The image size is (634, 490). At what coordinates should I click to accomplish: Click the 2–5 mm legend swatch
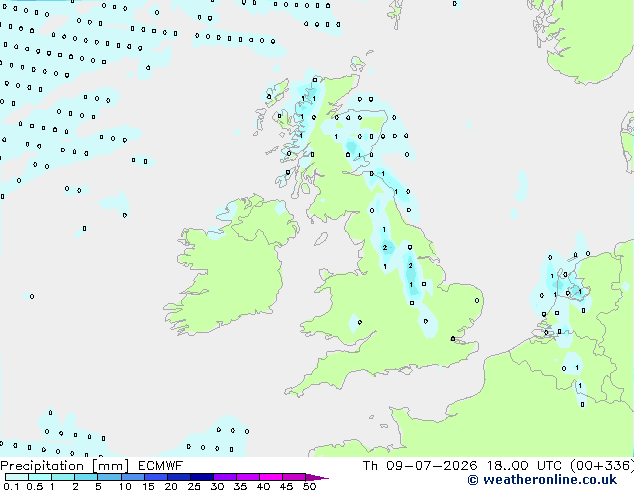[x=86, y=477]
